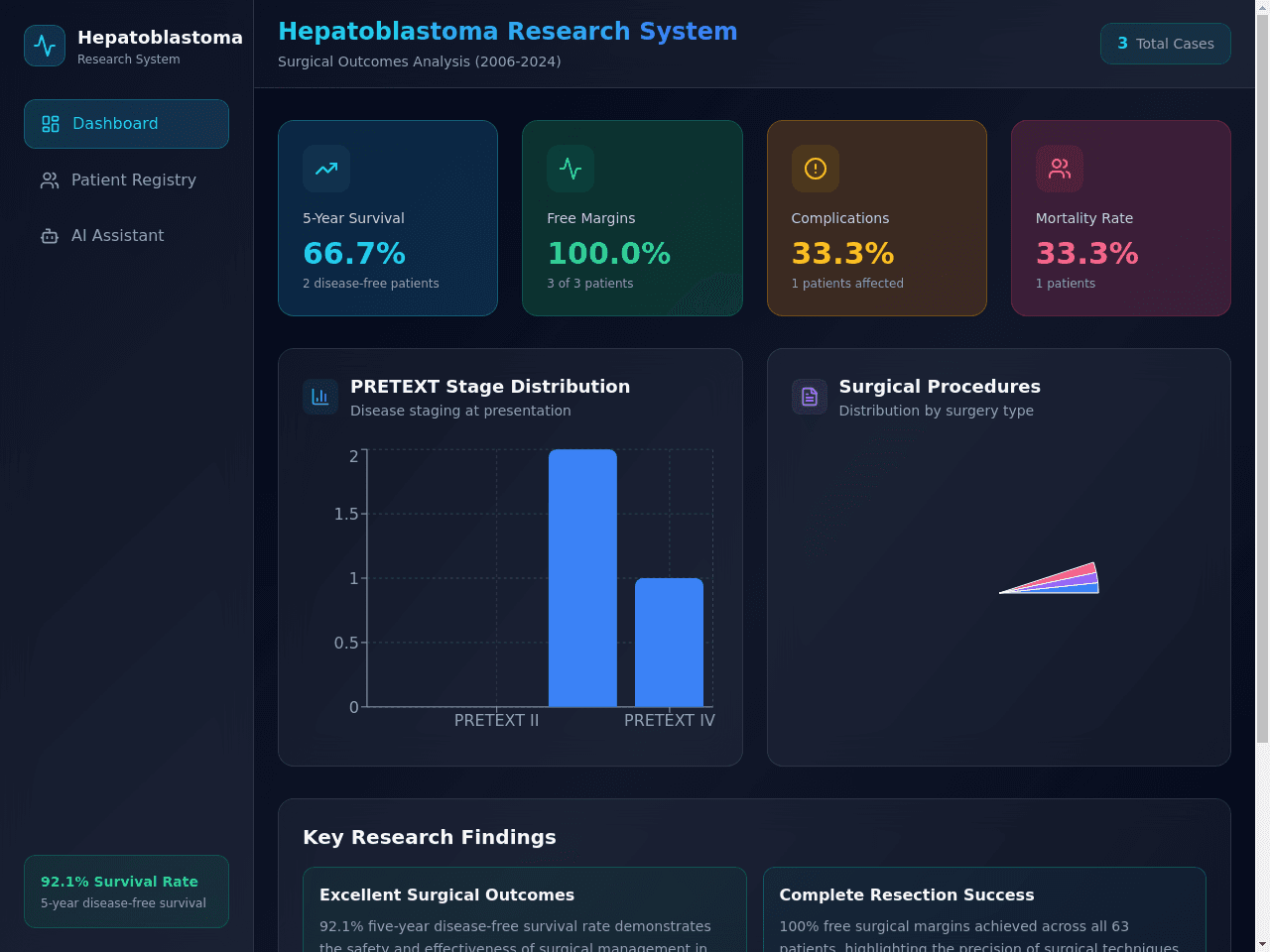Screen dimensions: 1270x952
Task: Click the PRETEXT Stage bar chart icon
Action: coord(320,397)
